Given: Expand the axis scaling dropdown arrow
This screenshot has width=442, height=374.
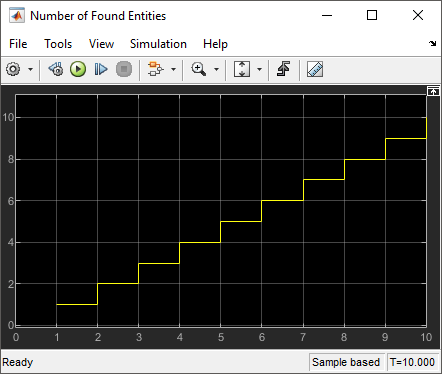Looking at the screenshot, I should tap(259, 69).
